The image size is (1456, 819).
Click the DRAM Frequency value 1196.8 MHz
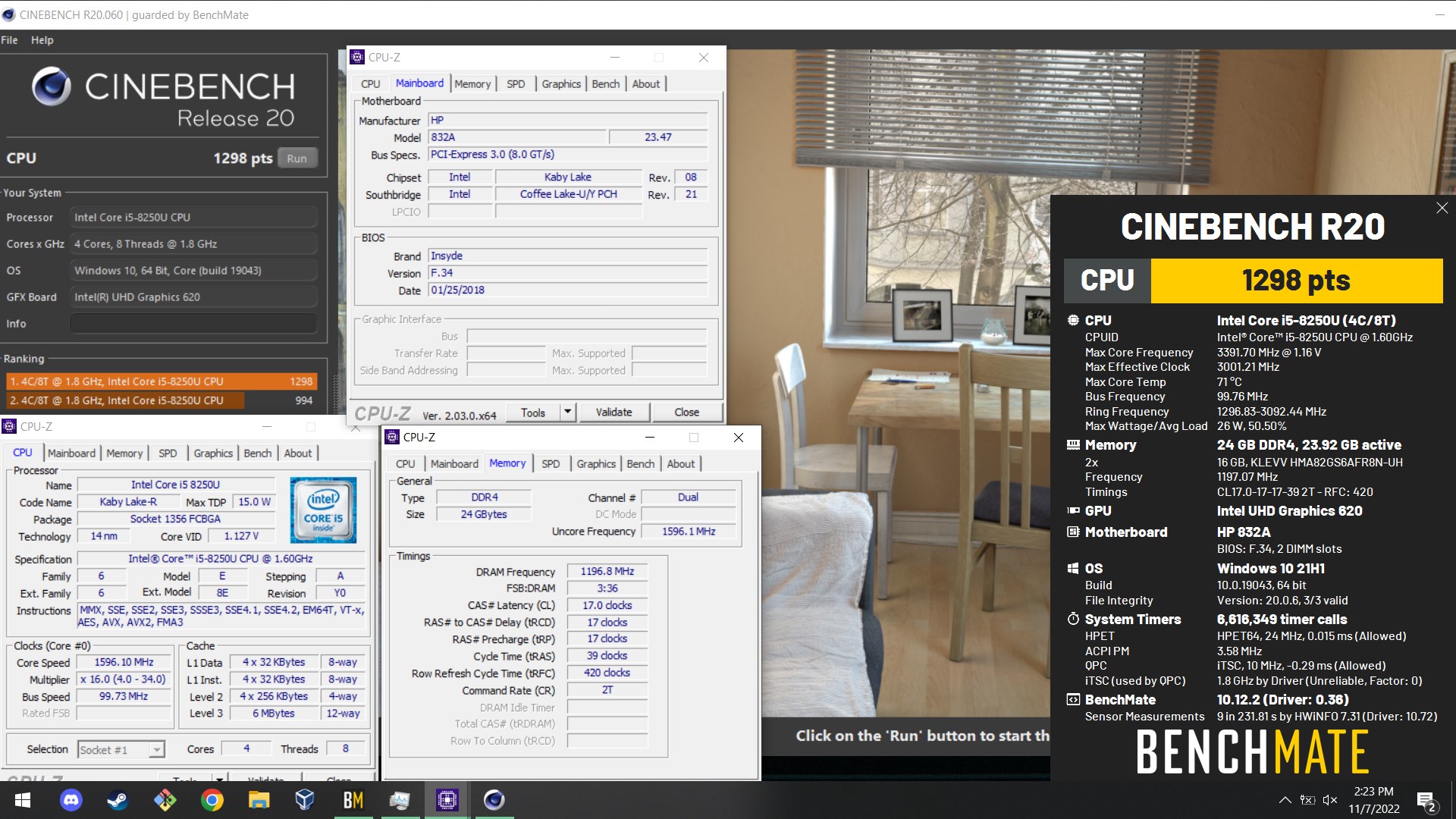607,572
